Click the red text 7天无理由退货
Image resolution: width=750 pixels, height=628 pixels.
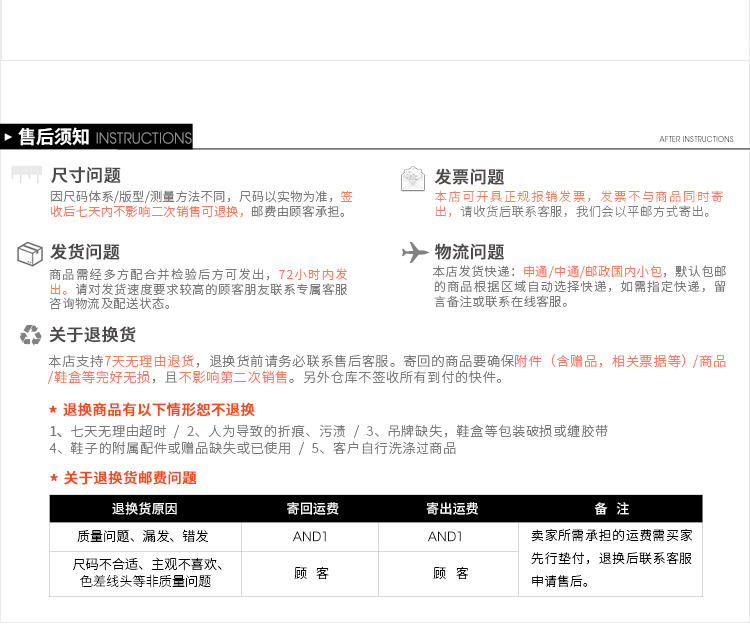[x=149, y=361]
